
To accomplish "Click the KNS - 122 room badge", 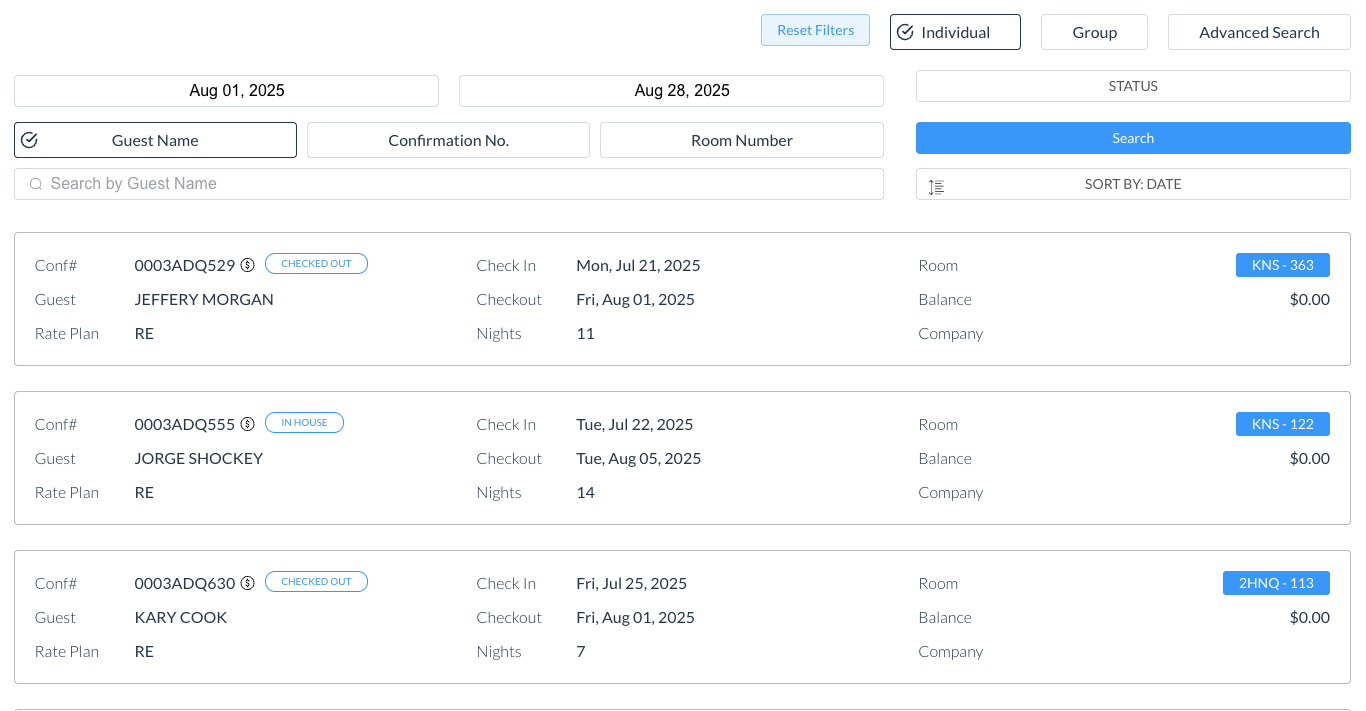I will coord(1282,424).
